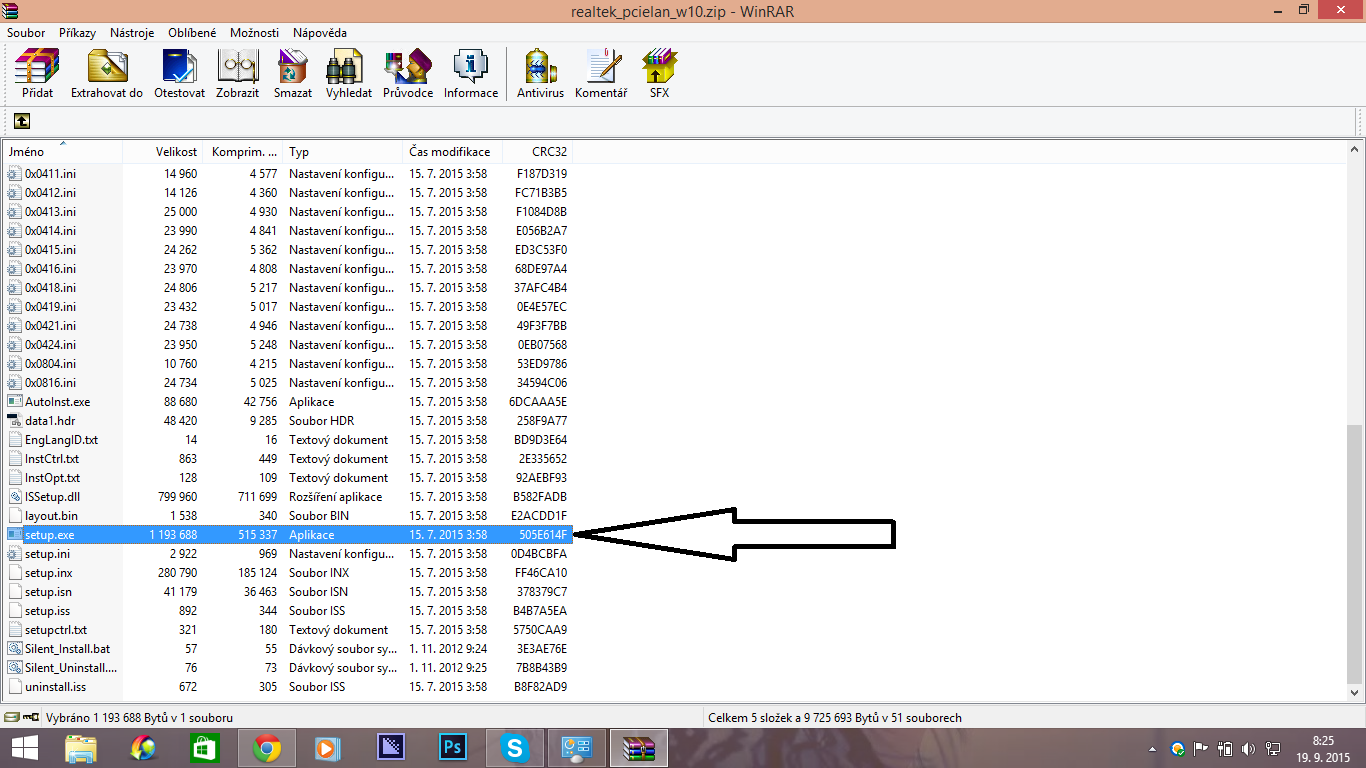This screenshot has width=1366, height=768.
Task: Click the Zobrazit (view) toolbar icon
Action: 238,73
